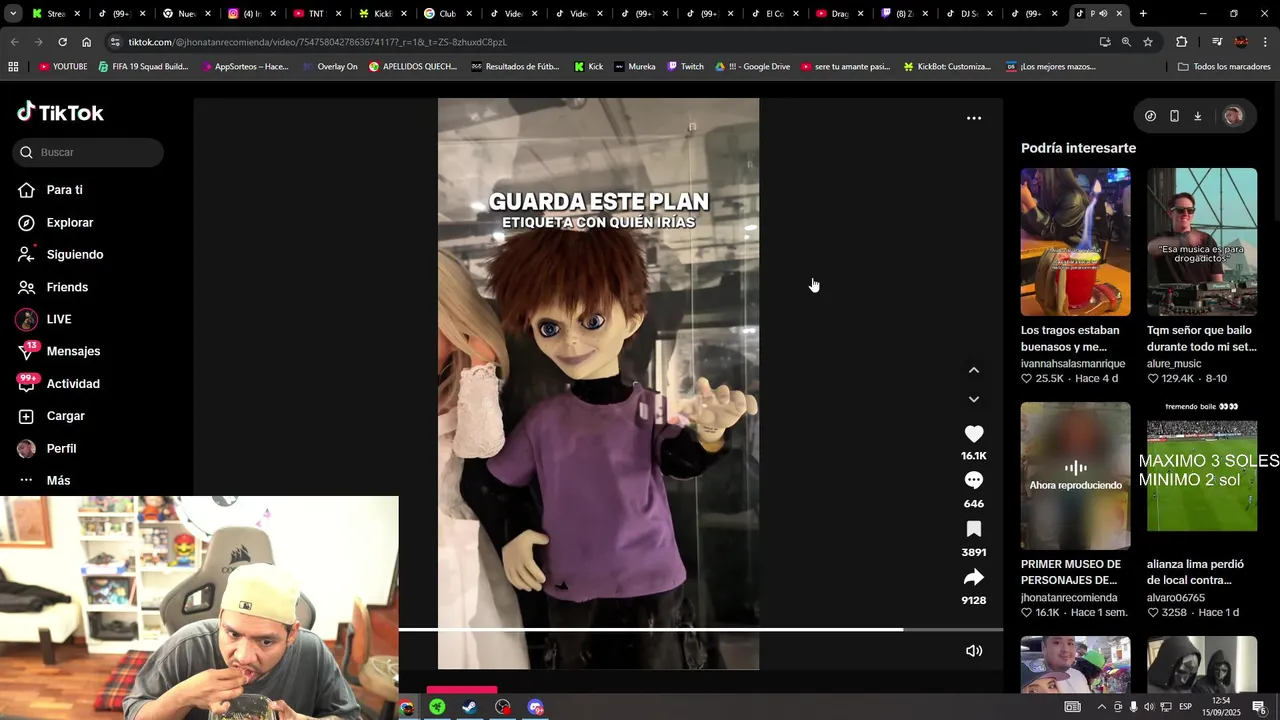Image resolution: width=1280 pixels, height=720 pixels.
Task: Open the alure_music username link
Action: pos(1174,364)
